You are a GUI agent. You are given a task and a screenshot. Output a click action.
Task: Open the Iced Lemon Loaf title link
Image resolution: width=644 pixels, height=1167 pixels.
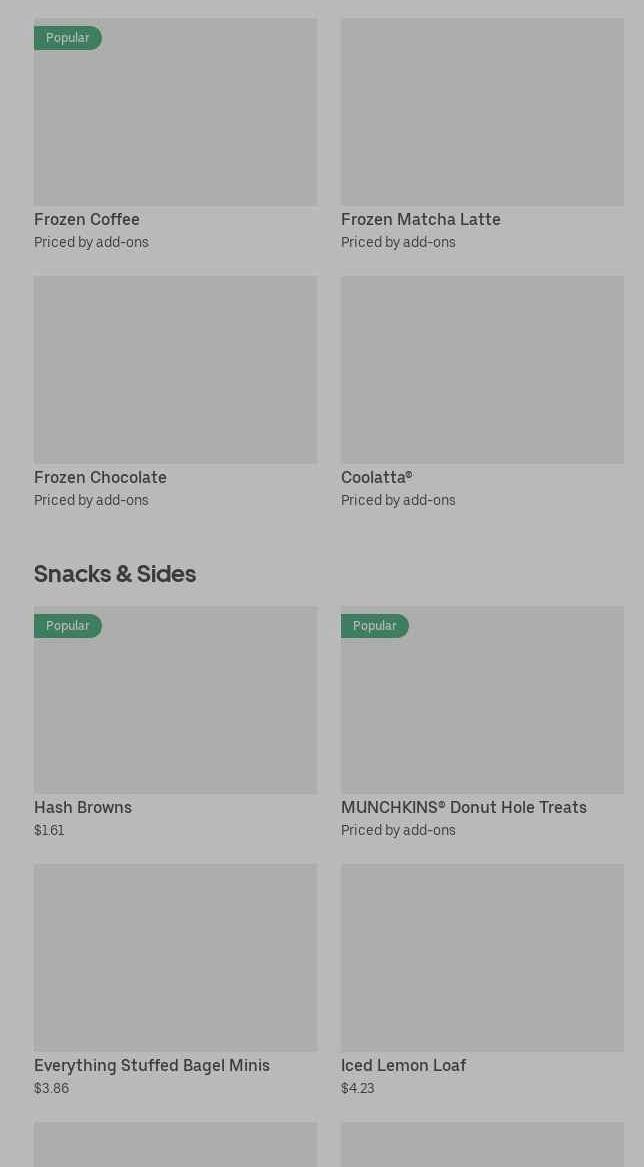pyautogui.click(x=403, y=1065)
